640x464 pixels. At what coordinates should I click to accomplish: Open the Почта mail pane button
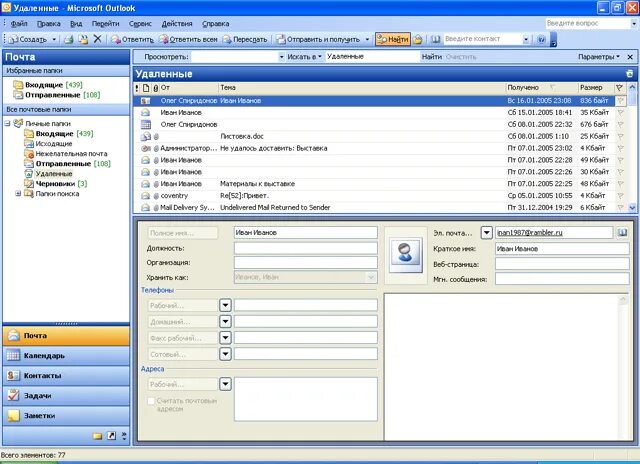pyautogui.click(x=66, y=335)
